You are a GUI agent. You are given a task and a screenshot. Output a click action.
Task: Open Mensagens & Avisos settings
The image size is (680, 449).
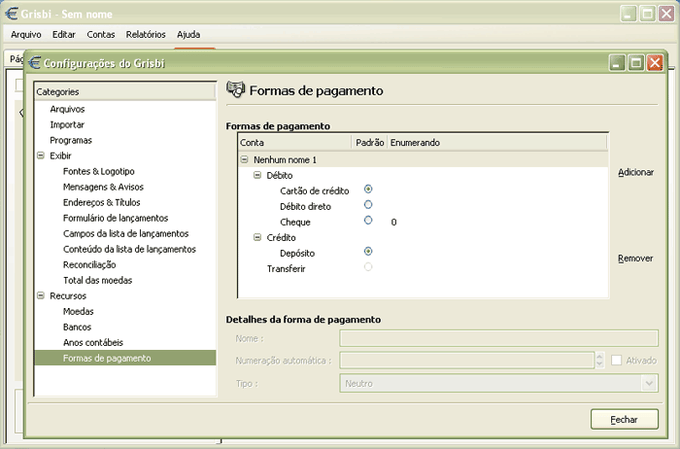[103, 187]
